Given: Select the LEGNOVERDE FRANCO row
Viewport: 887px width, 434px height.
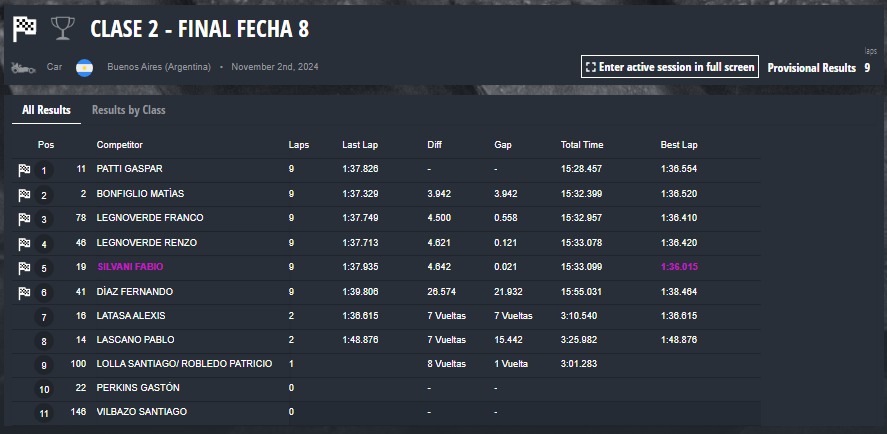Looking at the screenshot, I should click(386, 218).
